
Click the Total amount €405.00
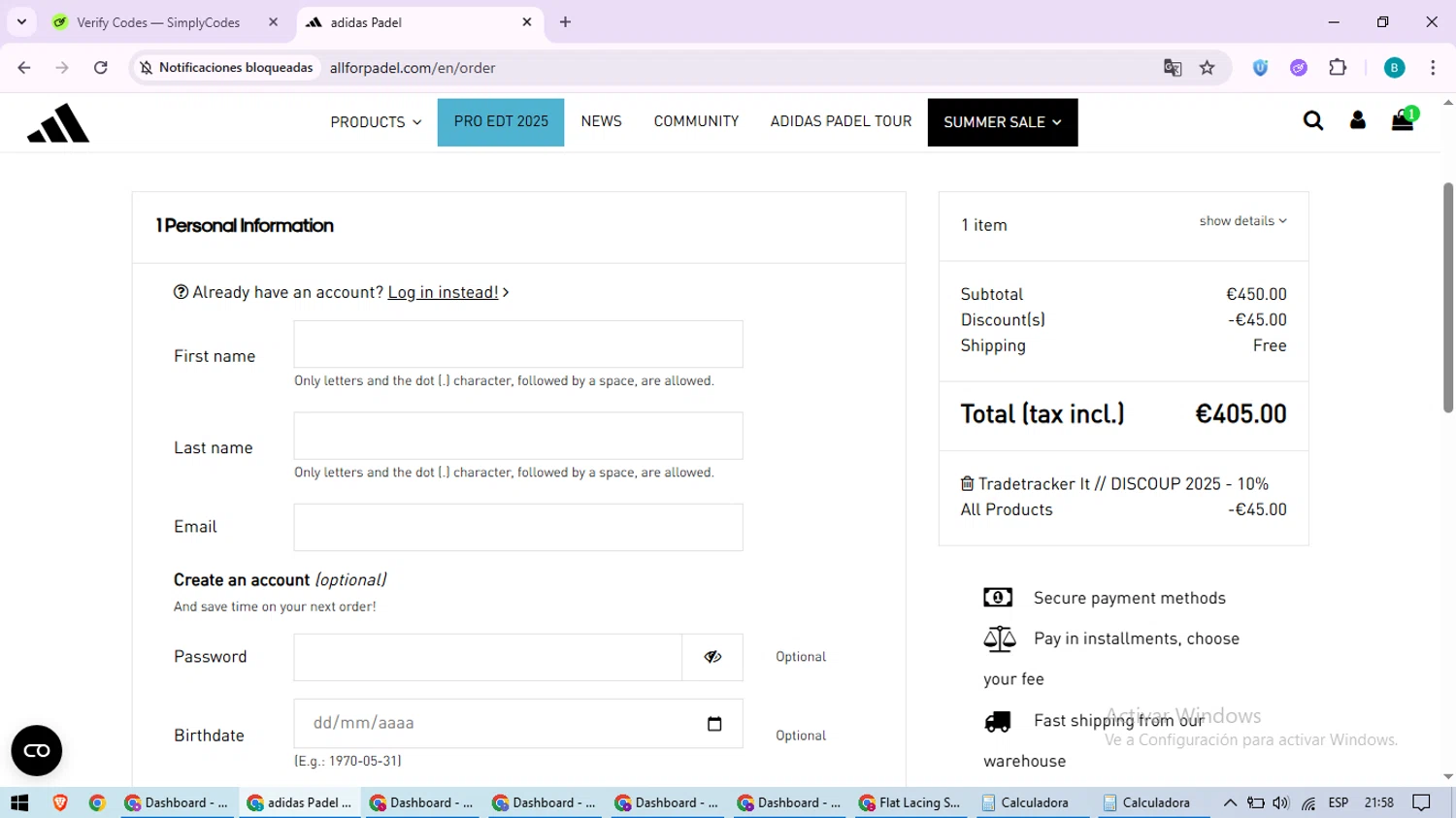click(1241, 414)
